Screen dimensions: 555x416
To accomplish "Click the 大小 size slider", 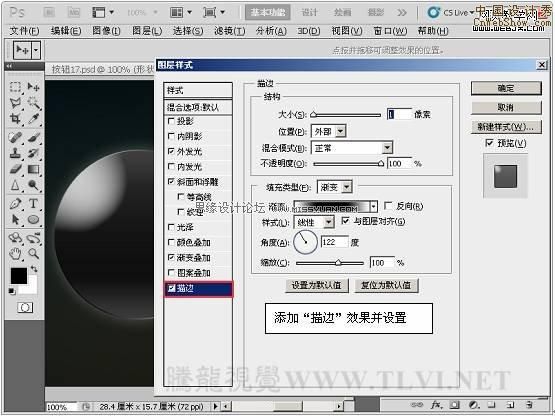I will tap(345, 115).
